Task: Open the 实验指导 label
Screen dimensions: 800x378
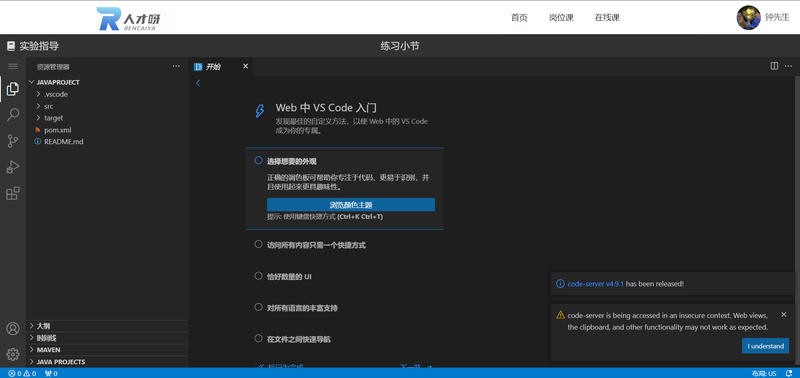Action: tap(39, 46)
